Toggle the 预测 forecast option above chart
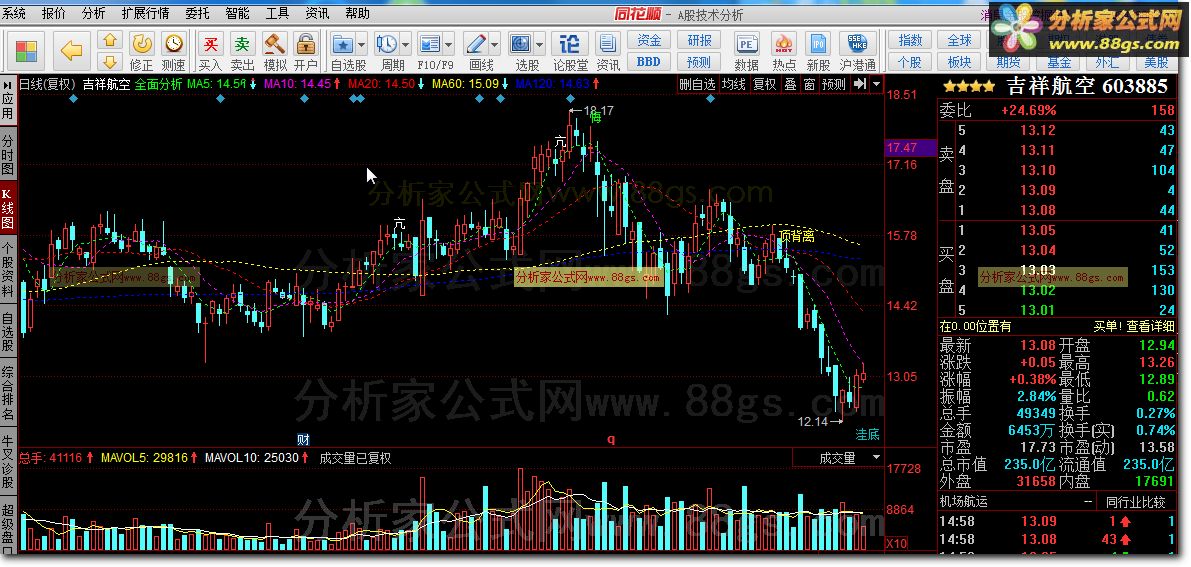The height and width of the screenshot is (567, 1191). click(x=833, y=84)
